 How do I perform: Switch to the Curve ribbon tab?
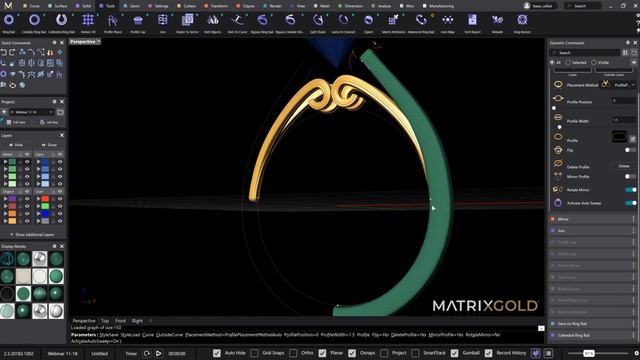(31, 6)
